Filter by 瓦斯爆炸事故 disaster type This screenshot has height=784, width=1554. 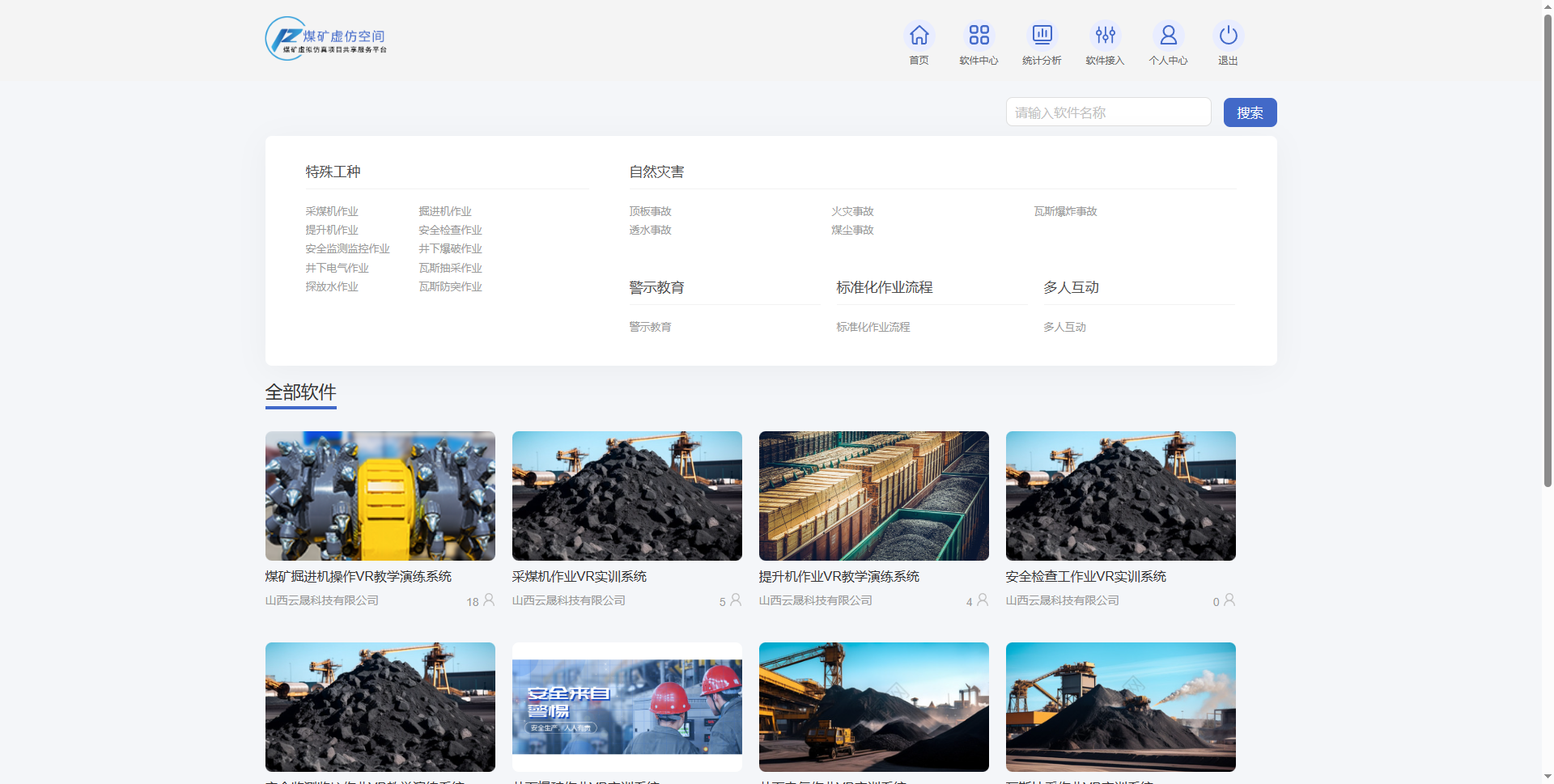click(x=1065, y=211)
